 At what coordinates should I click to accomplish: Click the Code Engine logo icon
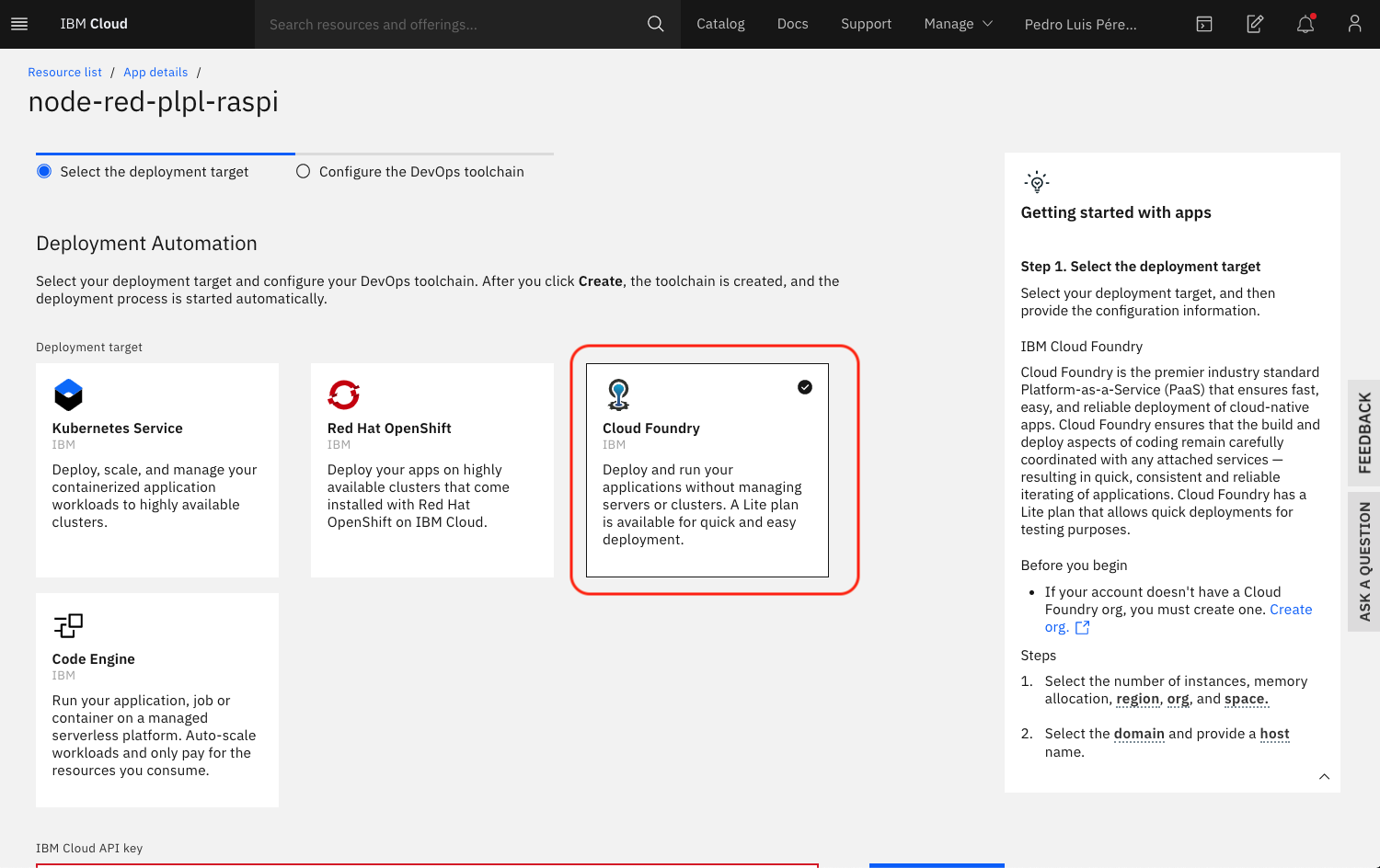[x=68, y=626]
